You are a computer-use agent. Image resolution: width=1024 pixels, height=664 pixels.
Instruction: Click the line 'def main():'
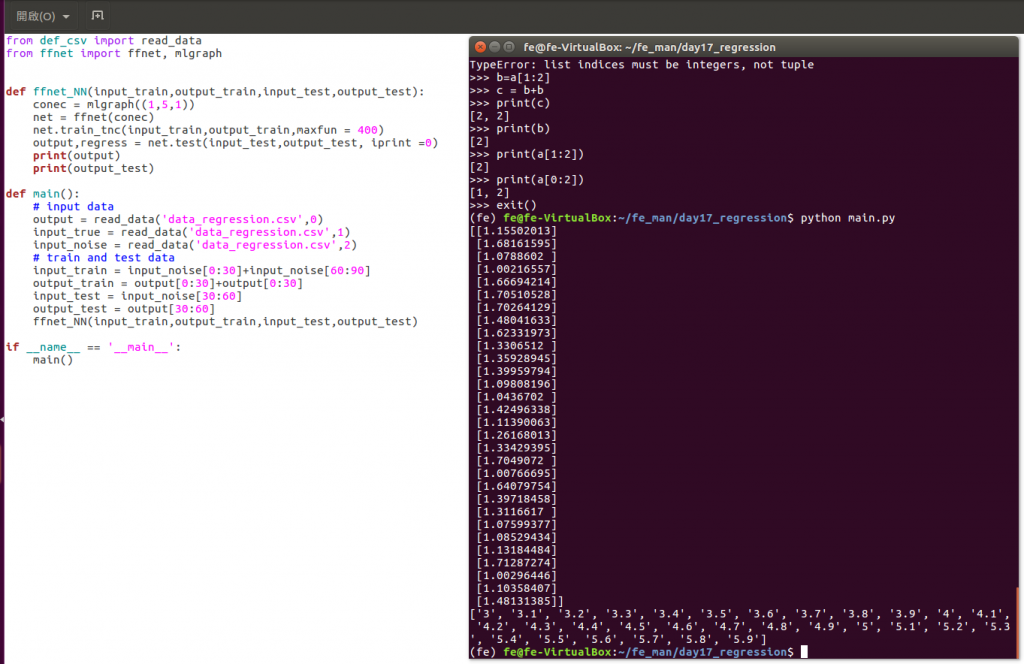click(42, 194)
